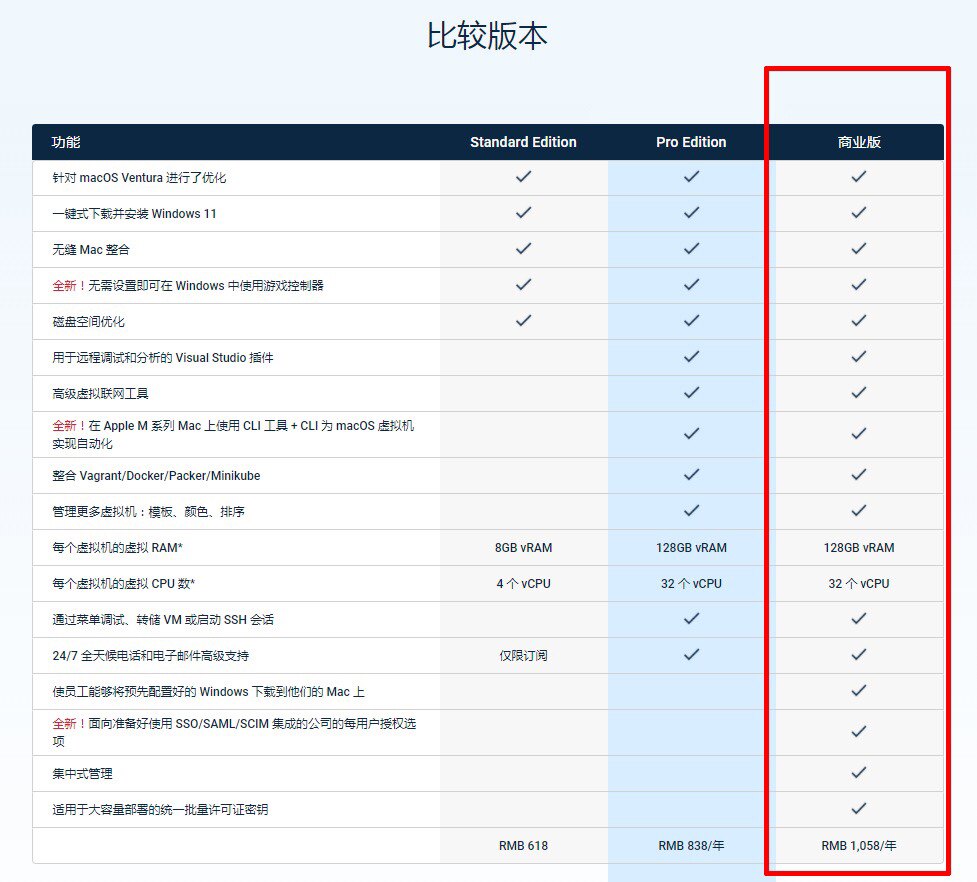Click the 128GB vRAM value under 商业版
The width and height of the screenshot is (977, 882).
[x=859, y=548]
